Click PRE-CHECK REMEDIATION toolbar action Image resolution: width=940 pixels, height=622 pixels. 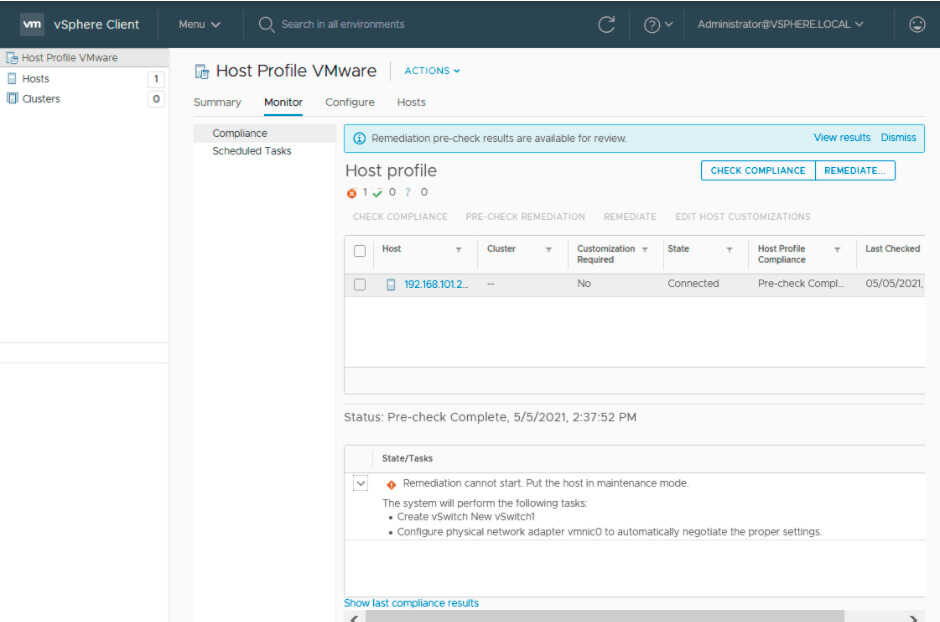(525, 217)
